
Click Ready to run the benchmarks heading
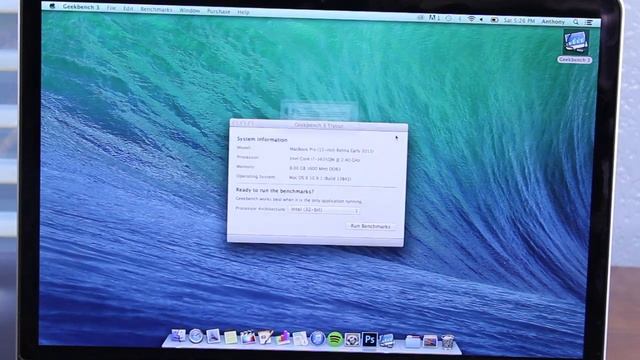(275, 191)
